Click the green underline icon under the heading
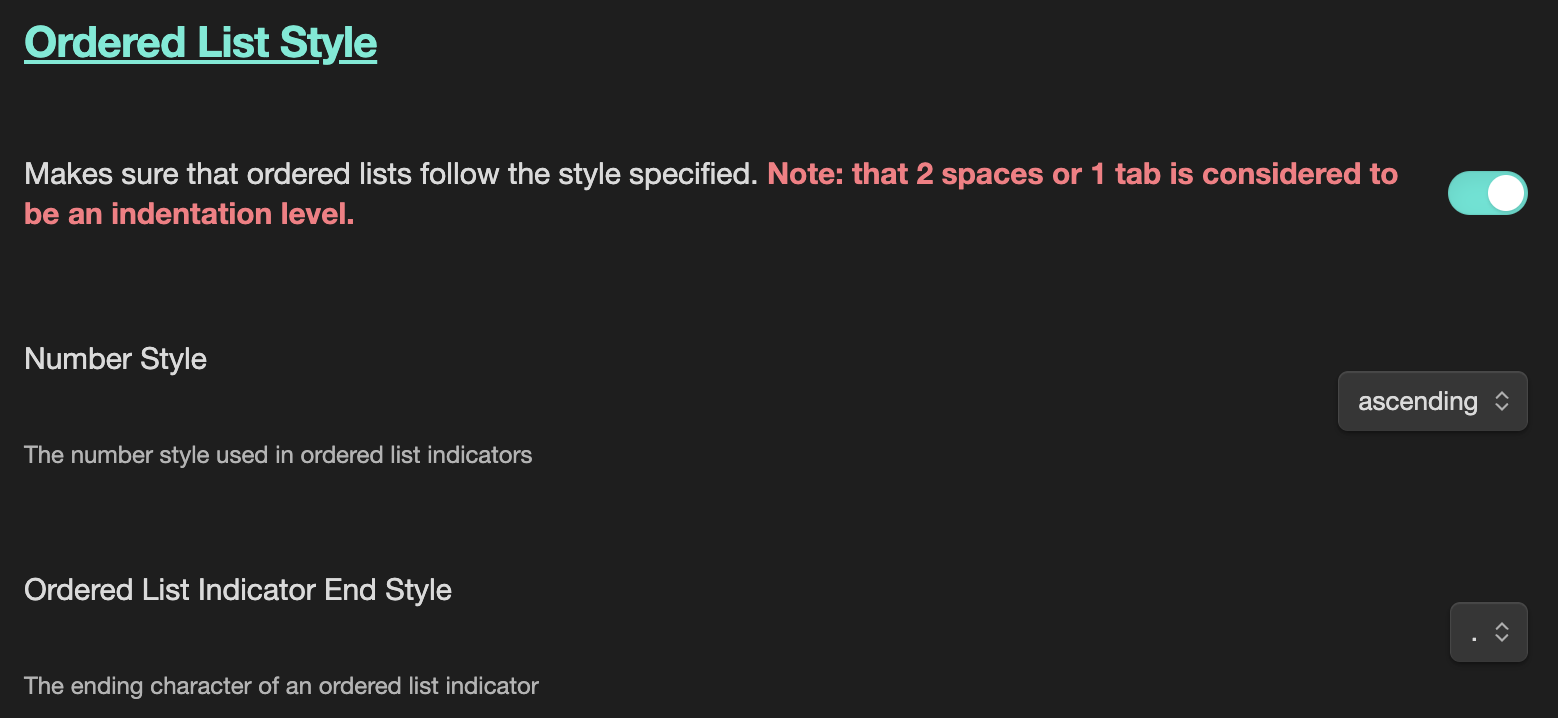The width and height of the screenshot is (1558, 718). [200, 62]
